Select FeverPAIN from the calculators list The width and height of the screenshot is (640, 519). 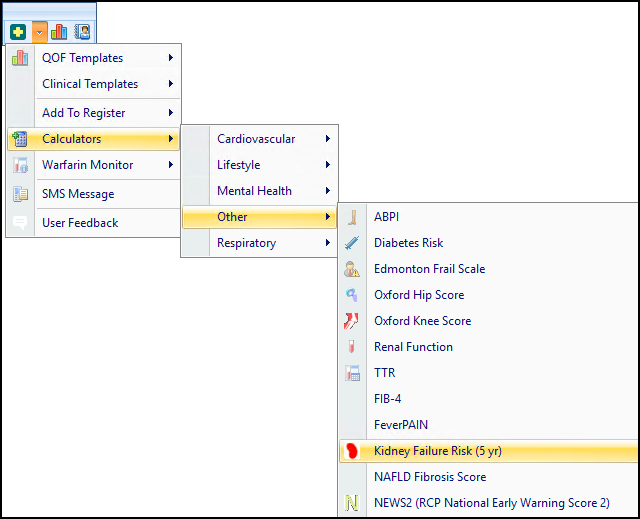pyautogui.click(x=401, y=425)
